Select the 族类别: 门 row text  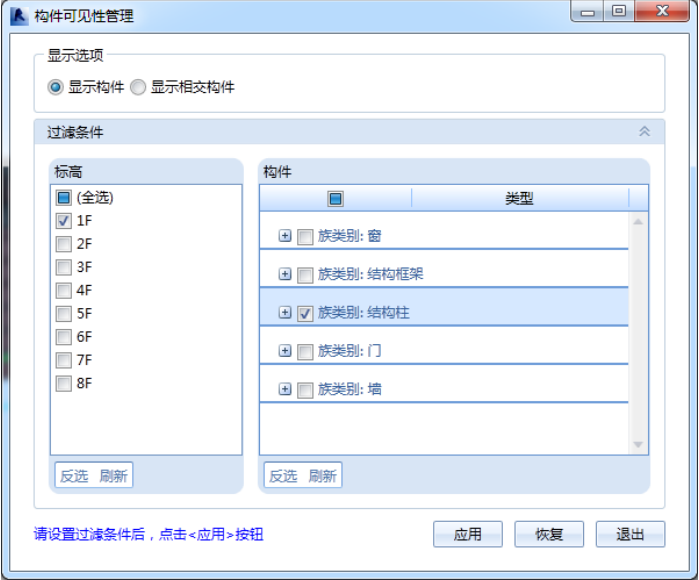pyautogui.click(x=350, y=351)
